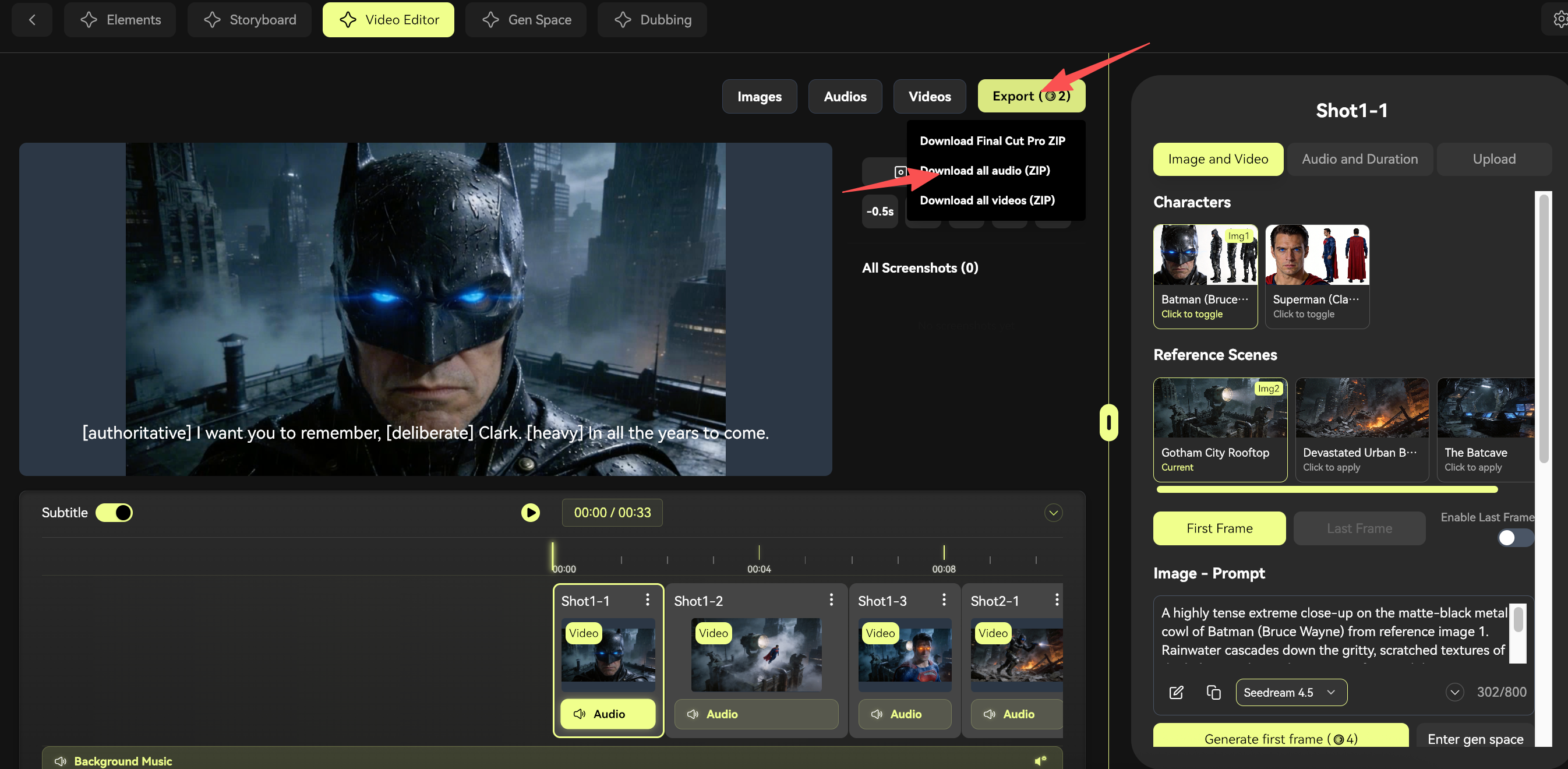Expand the prompt box with the circled chevron

(x=1454, y=692)
